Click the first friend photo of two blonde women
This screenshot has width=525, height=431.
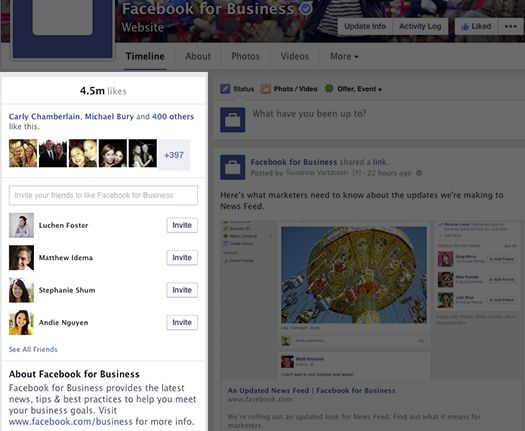click(23, 153)
